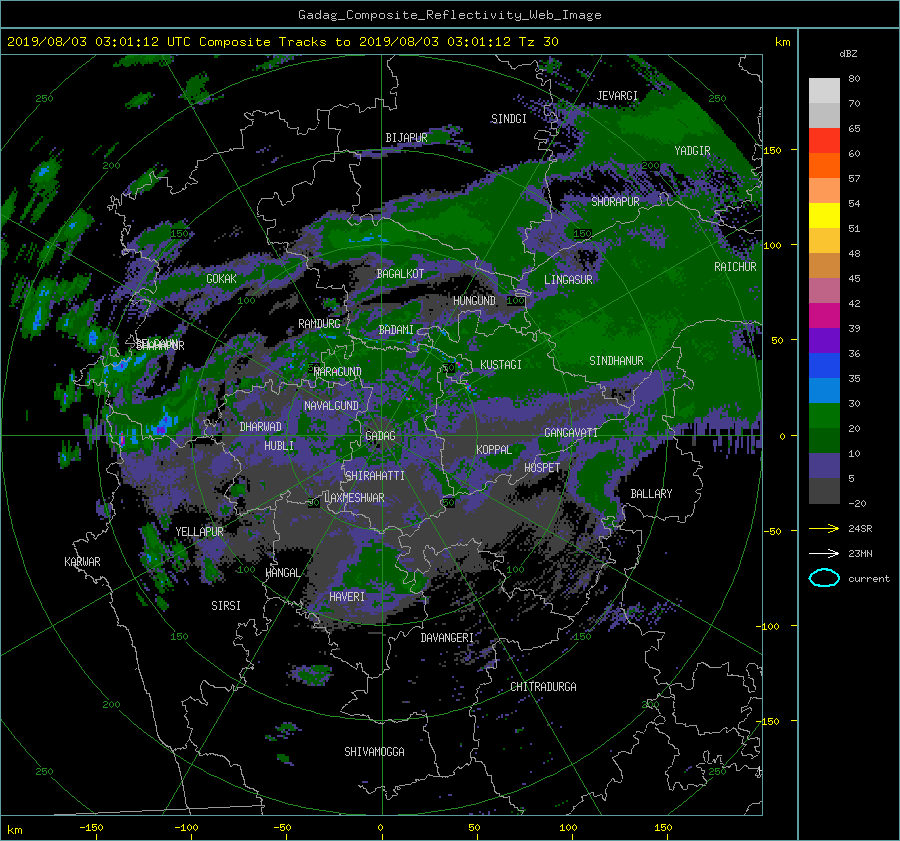Click the HOSPET city label
This screenshot has width=900, height=841.
(542, 468)
